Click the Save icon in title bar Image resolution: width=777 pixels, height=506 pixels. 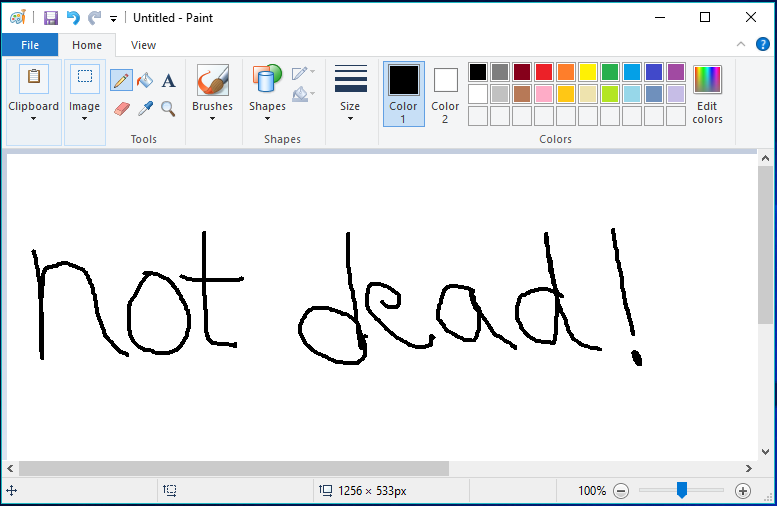[49, 18]
